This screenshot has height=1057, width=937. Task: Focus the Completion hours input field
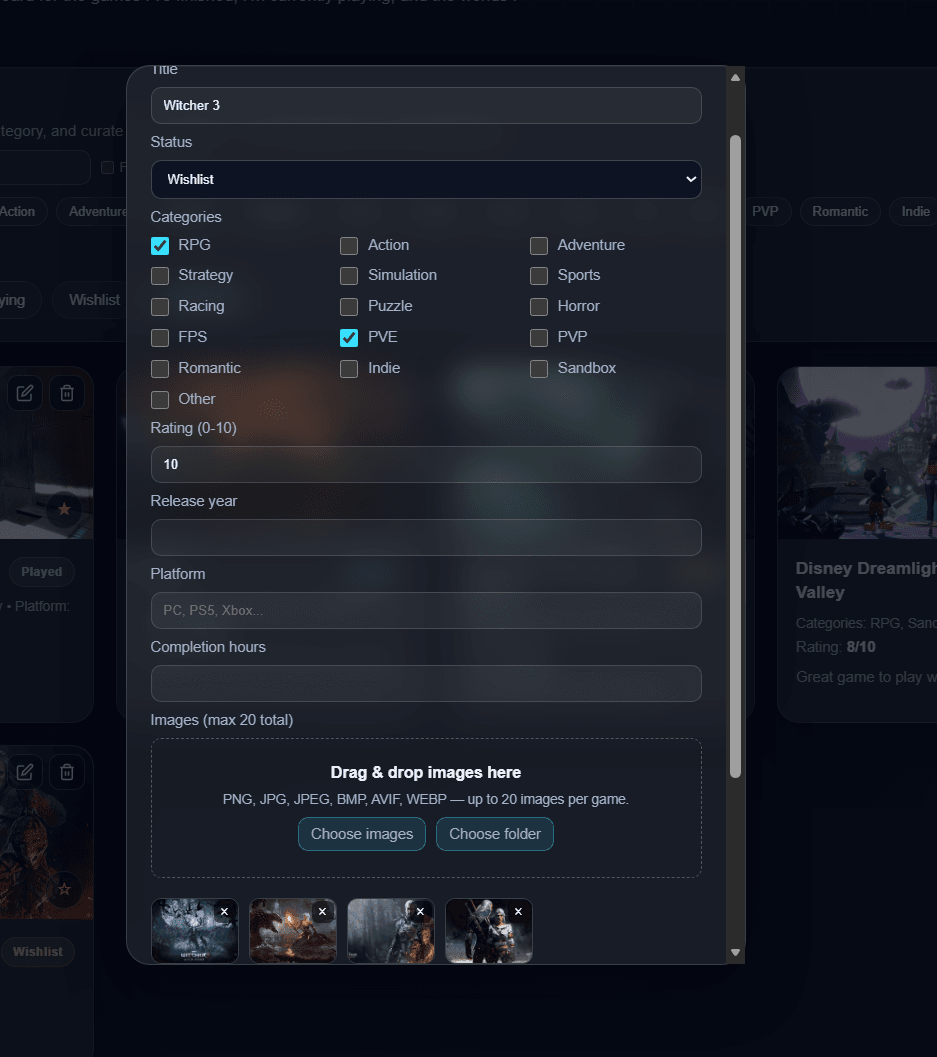426,684
